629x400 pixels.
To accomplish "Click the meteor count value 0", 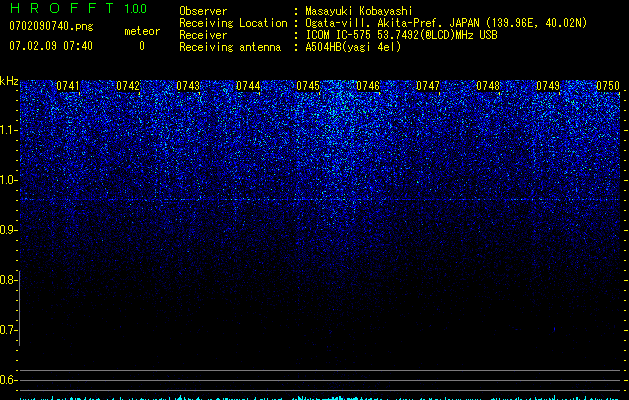I will tap(142, 46).
